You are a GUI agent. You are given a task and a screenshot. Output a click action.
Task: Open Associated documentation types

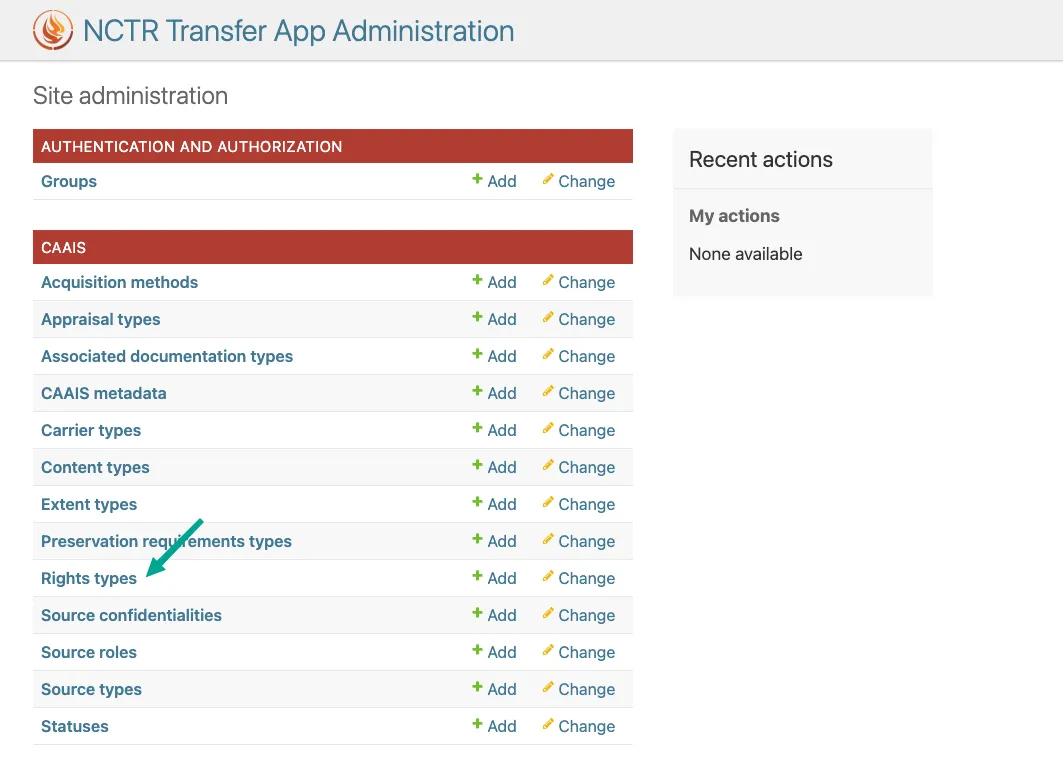coord(167,356)
